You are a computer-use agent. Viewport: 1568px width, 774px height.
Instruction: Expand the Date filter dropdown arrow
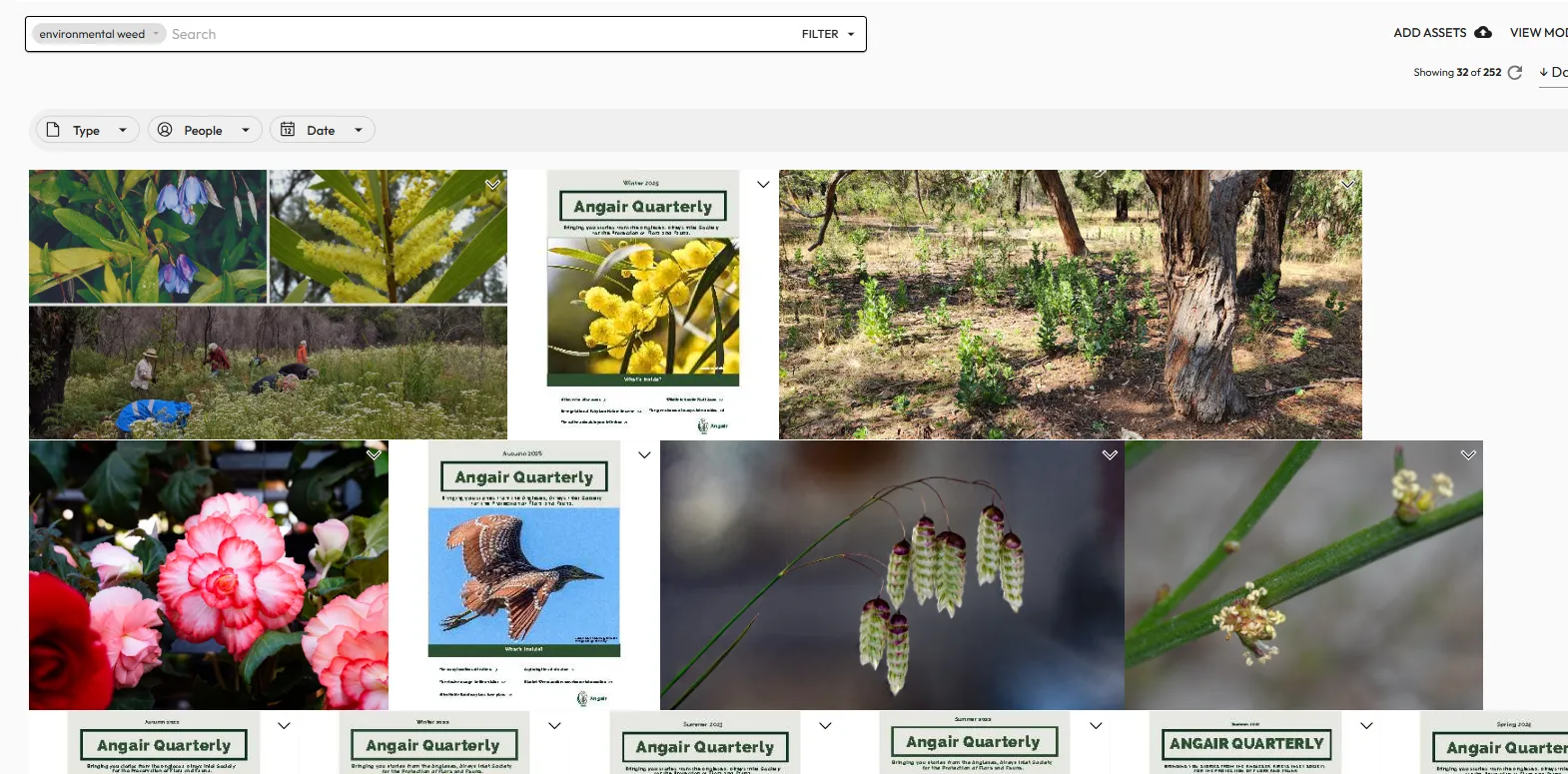pos(359,130)
